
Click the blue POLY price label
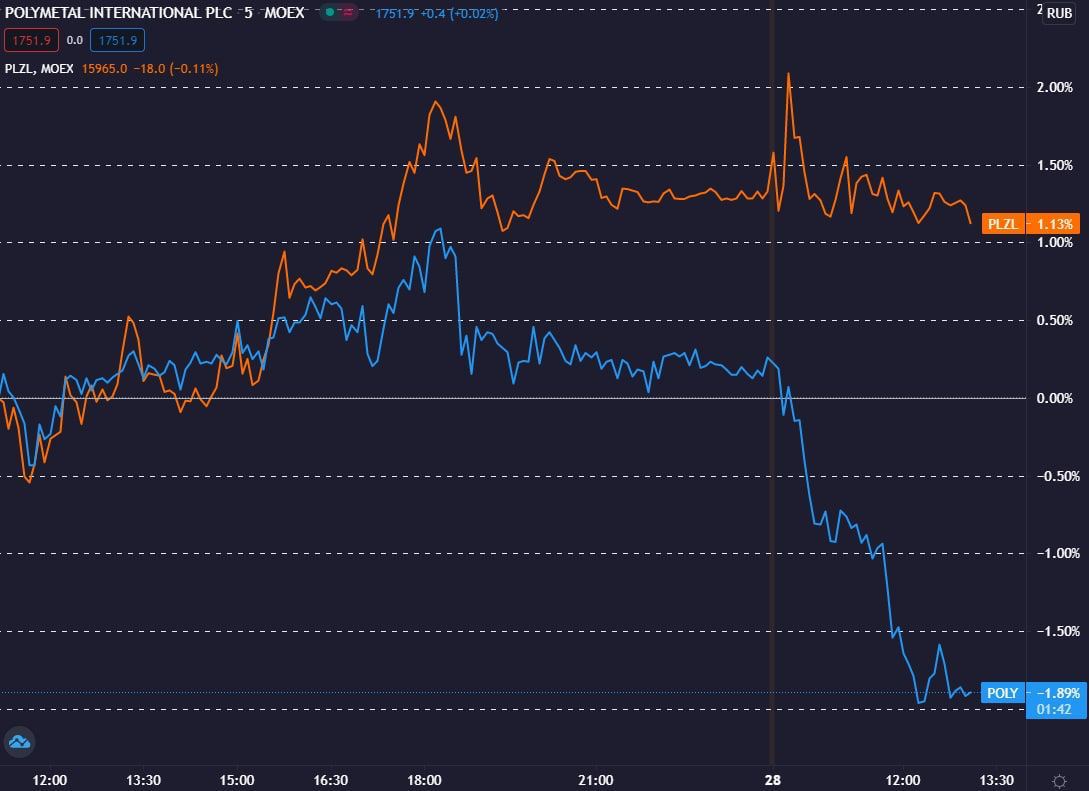[1002, 692]
